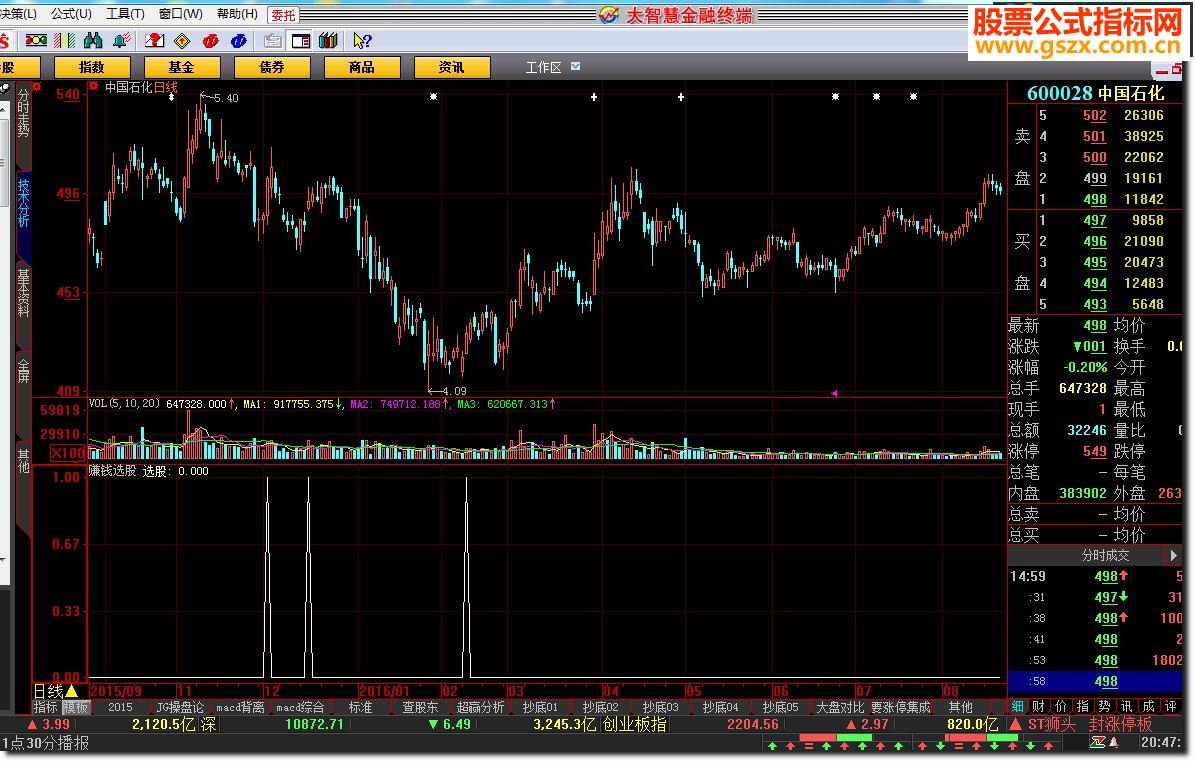Click the 商品 category button

pyautogui.click(x=362, y=67)
